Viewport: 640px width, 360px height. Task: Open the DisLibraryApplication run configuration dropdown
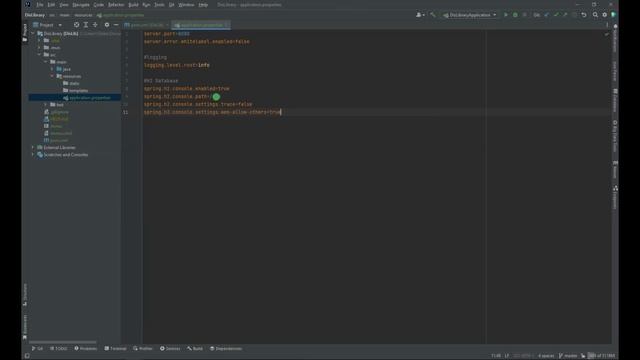click(469, 15)
